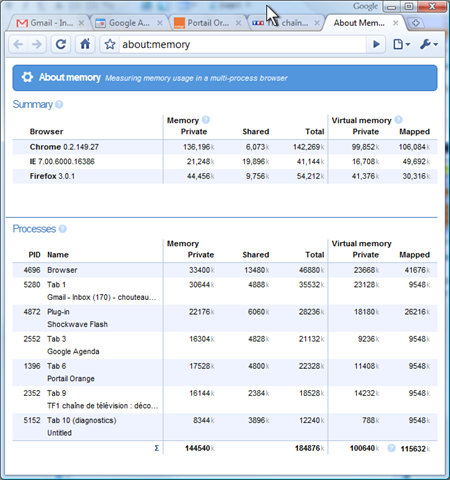Viewport: 450px width, 480px height.
Task: Open the home page via home icon
Action: tap(85, 44)
